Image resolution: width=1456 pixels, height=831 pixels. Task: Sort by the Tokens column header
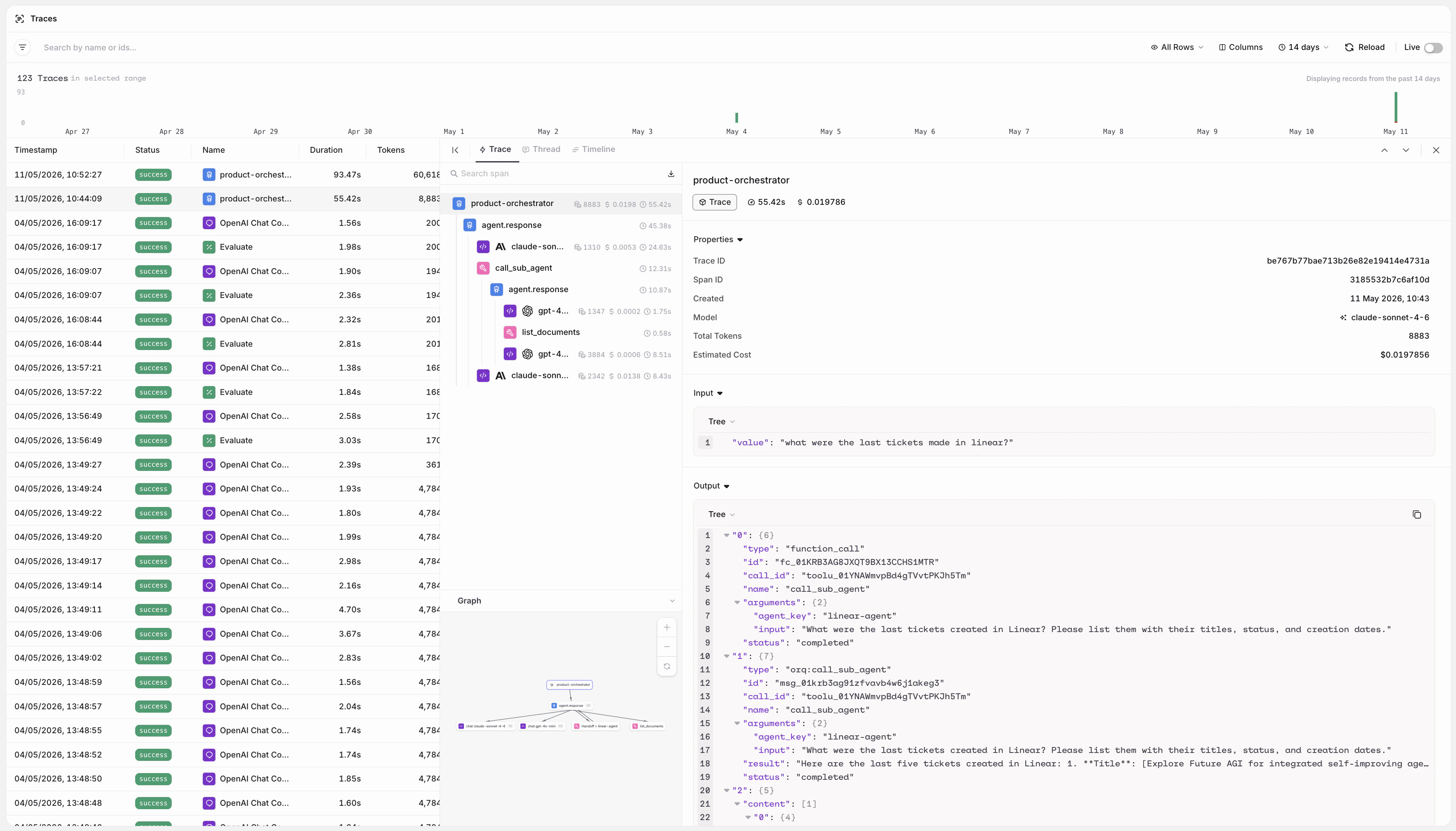(x=391, y=150)
